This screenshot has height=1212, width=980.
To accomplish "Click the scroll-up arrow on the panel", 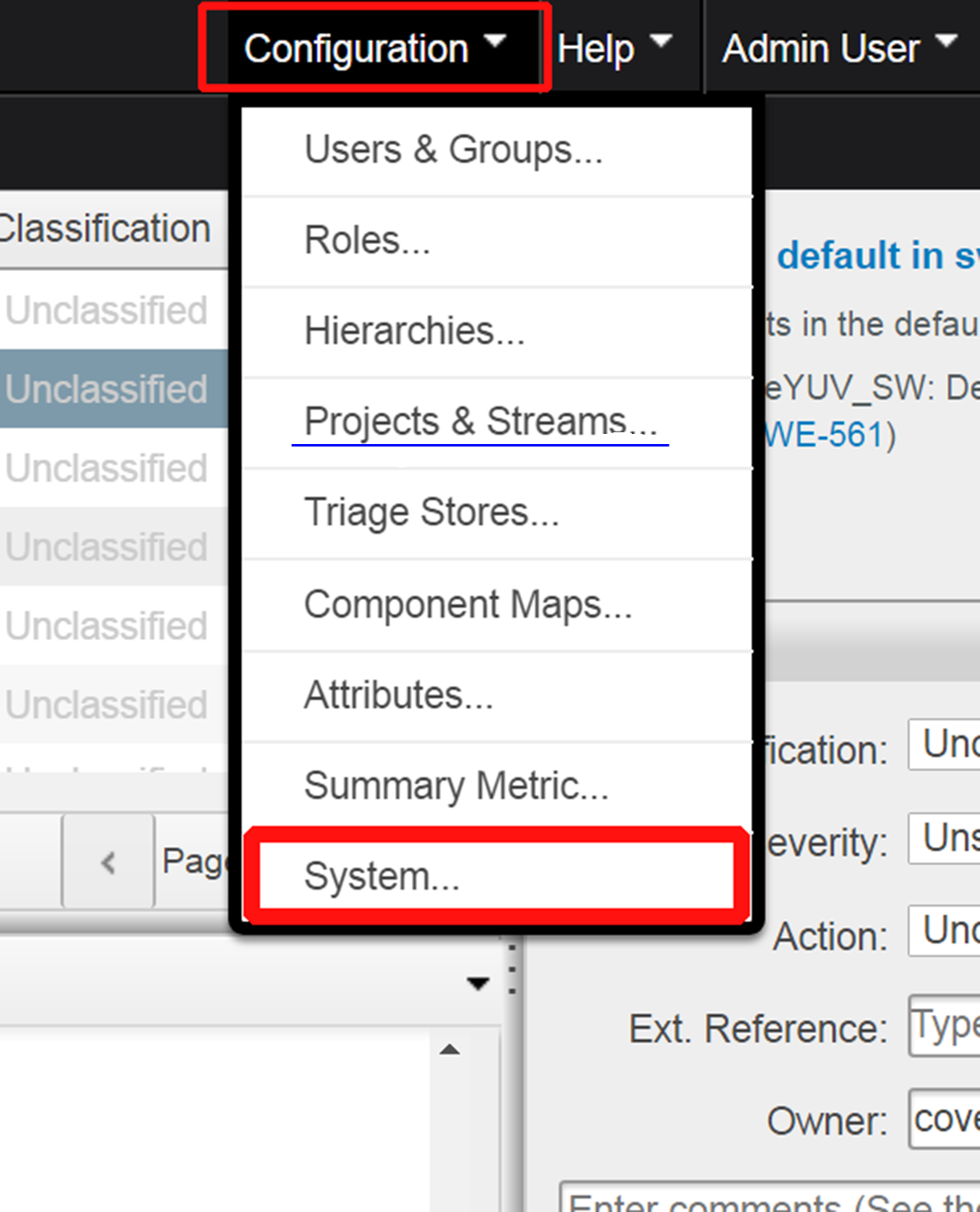I will click(451, 1049).
